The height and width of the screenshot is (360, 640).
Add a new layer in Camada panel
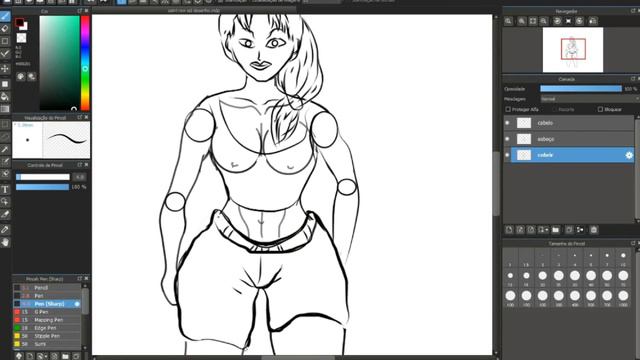tap(509, 230)
